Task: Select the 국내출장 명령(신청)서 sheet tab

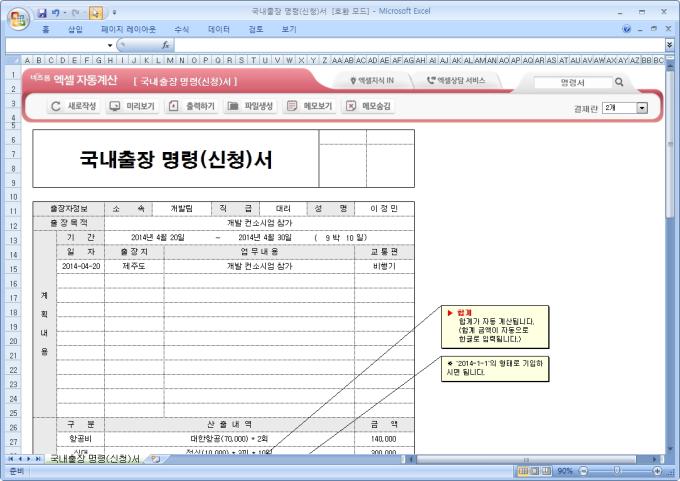Action: (95, 458)
